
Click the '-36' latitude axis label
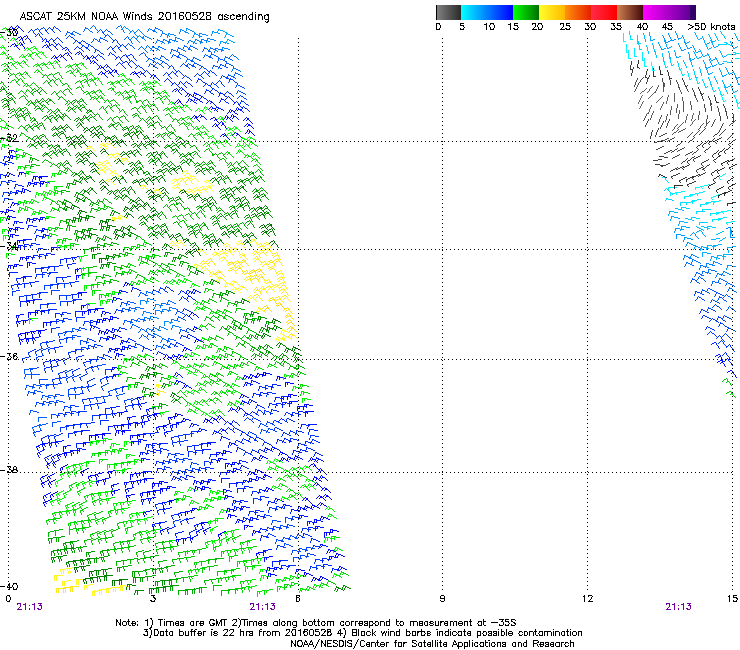click(9, 356)
